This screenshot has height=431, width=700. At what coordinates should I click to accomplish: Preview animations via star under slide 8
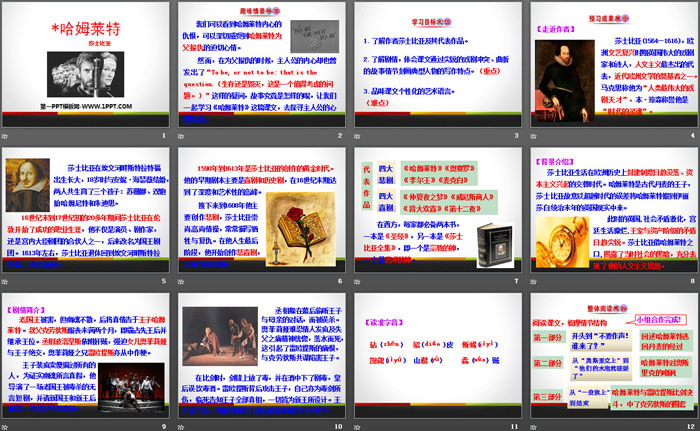[x=533, y=281]
